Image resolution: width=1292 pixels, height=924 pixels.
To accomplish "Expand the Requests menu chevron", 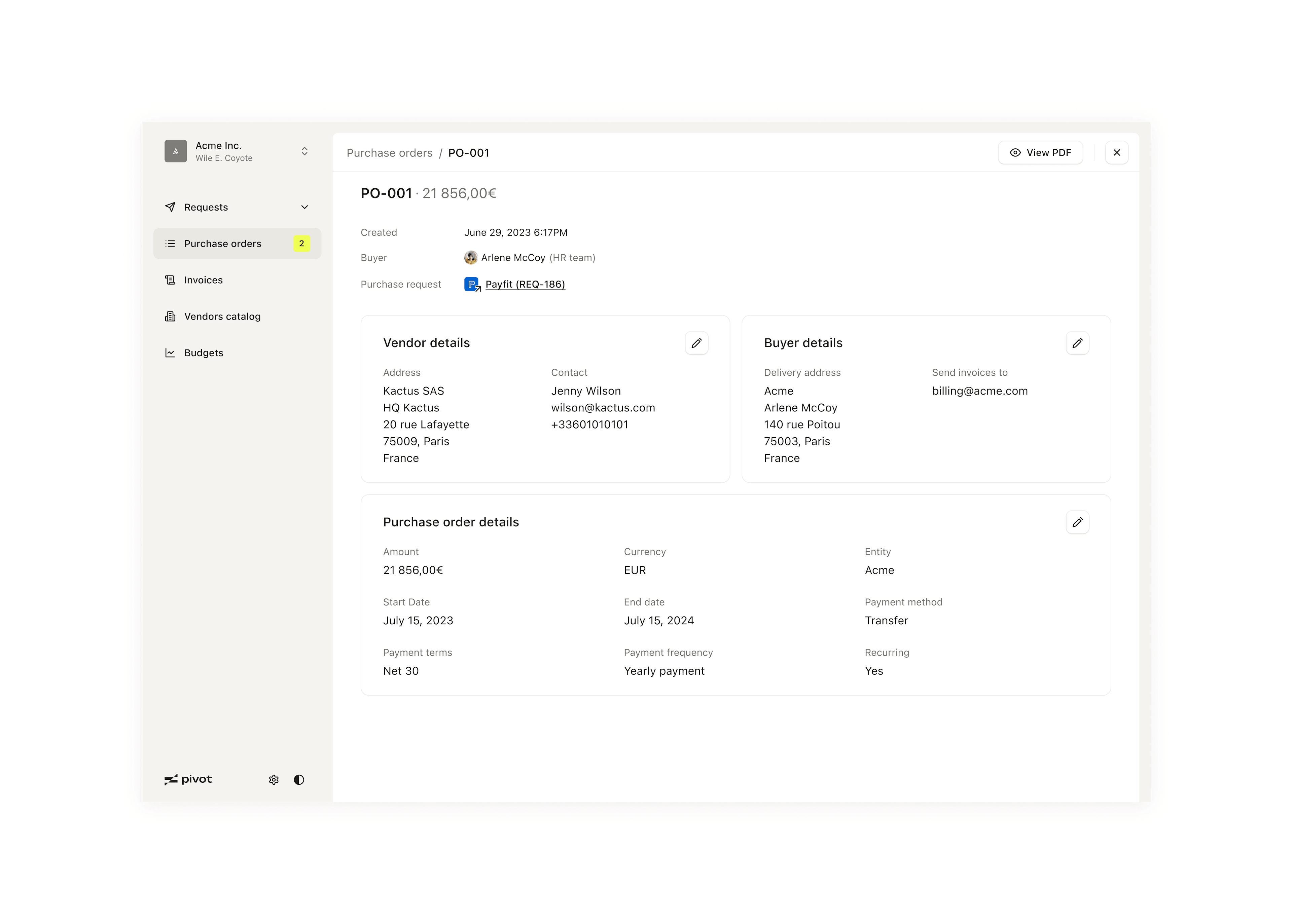I will pos(304,207).
